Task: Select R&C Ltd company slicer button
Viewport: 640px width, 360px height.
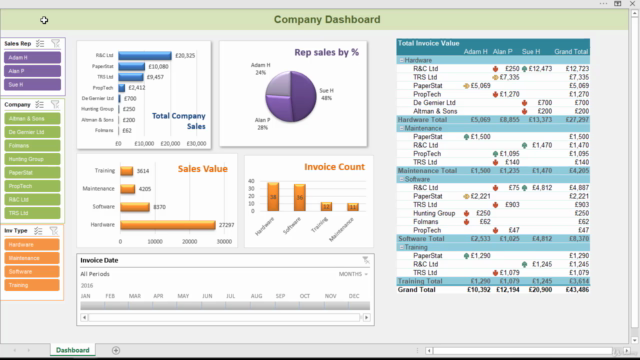Action: tap(32, 199)
